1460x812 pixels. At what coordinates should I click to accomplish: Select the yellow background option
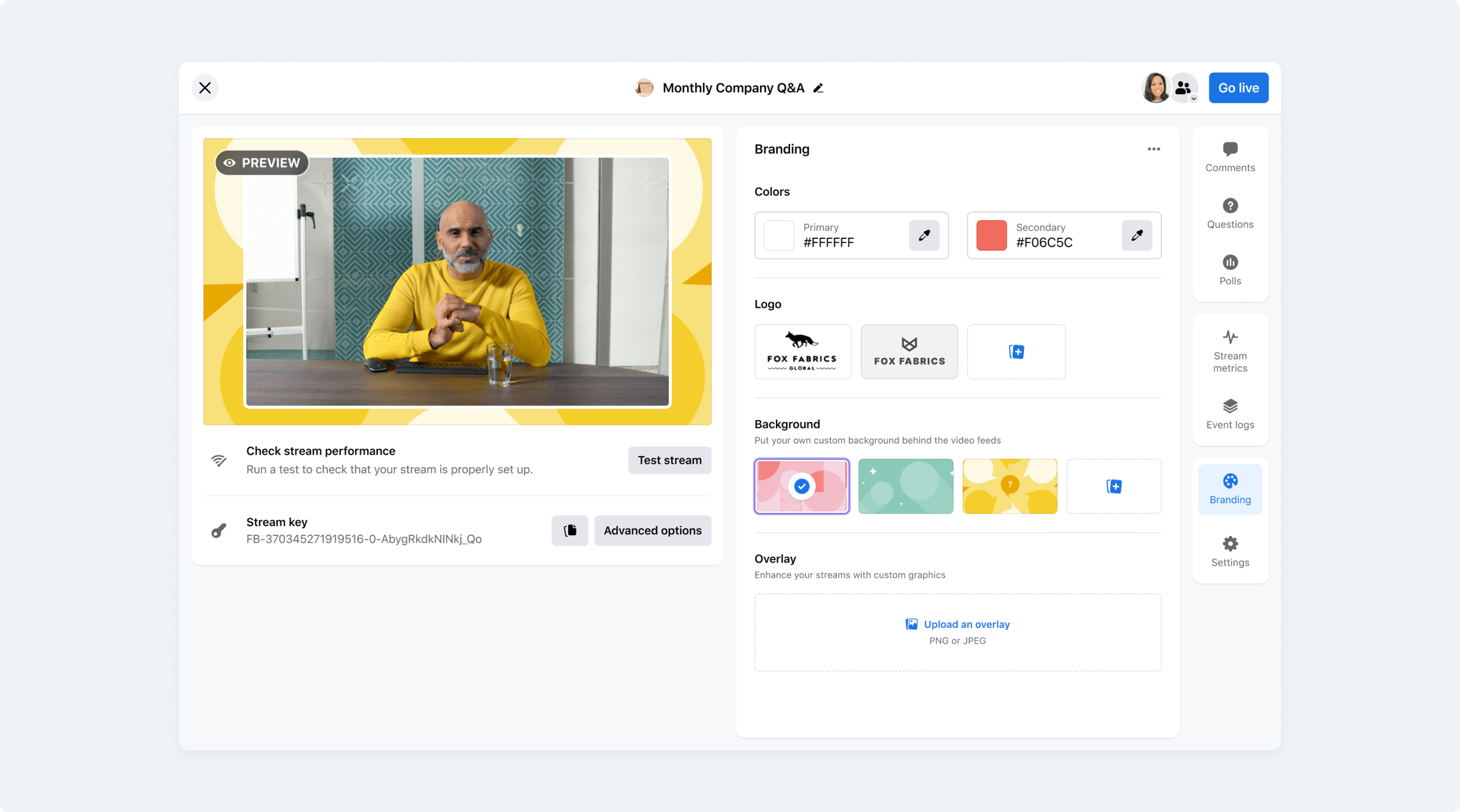point(1009,486)
